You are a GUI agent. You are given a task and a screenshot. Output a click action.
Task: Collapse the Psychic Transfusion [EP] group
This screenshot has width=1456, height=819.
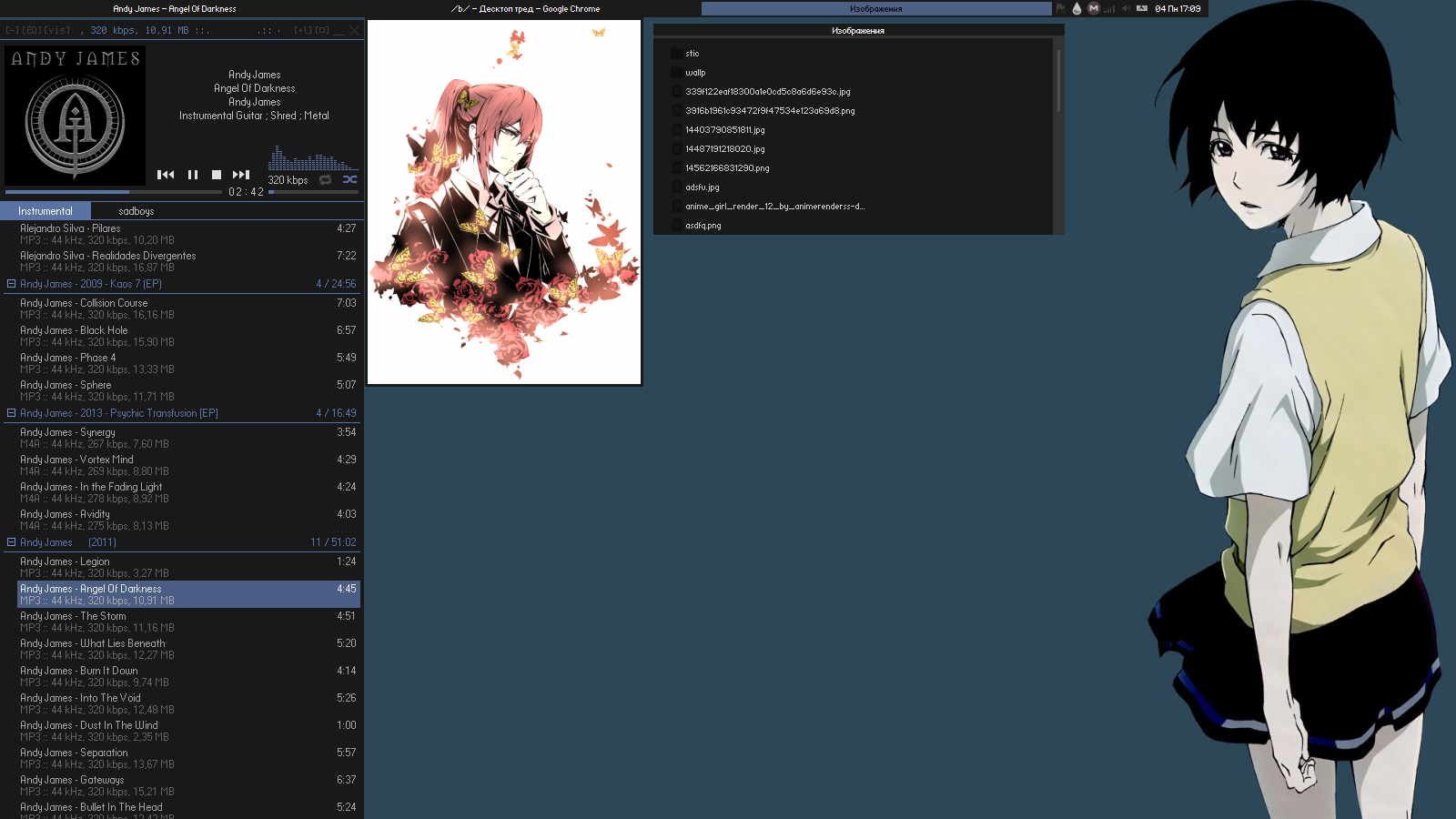click(x=11, y=413)
